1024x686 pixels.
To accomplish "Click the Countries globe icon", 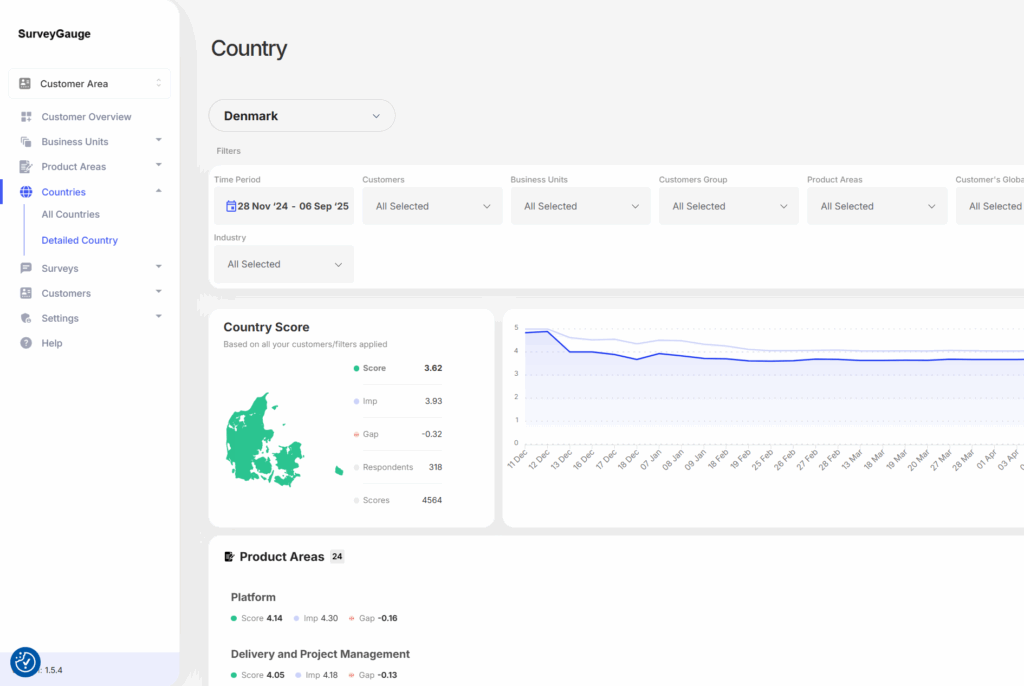I will pos(26,191).
